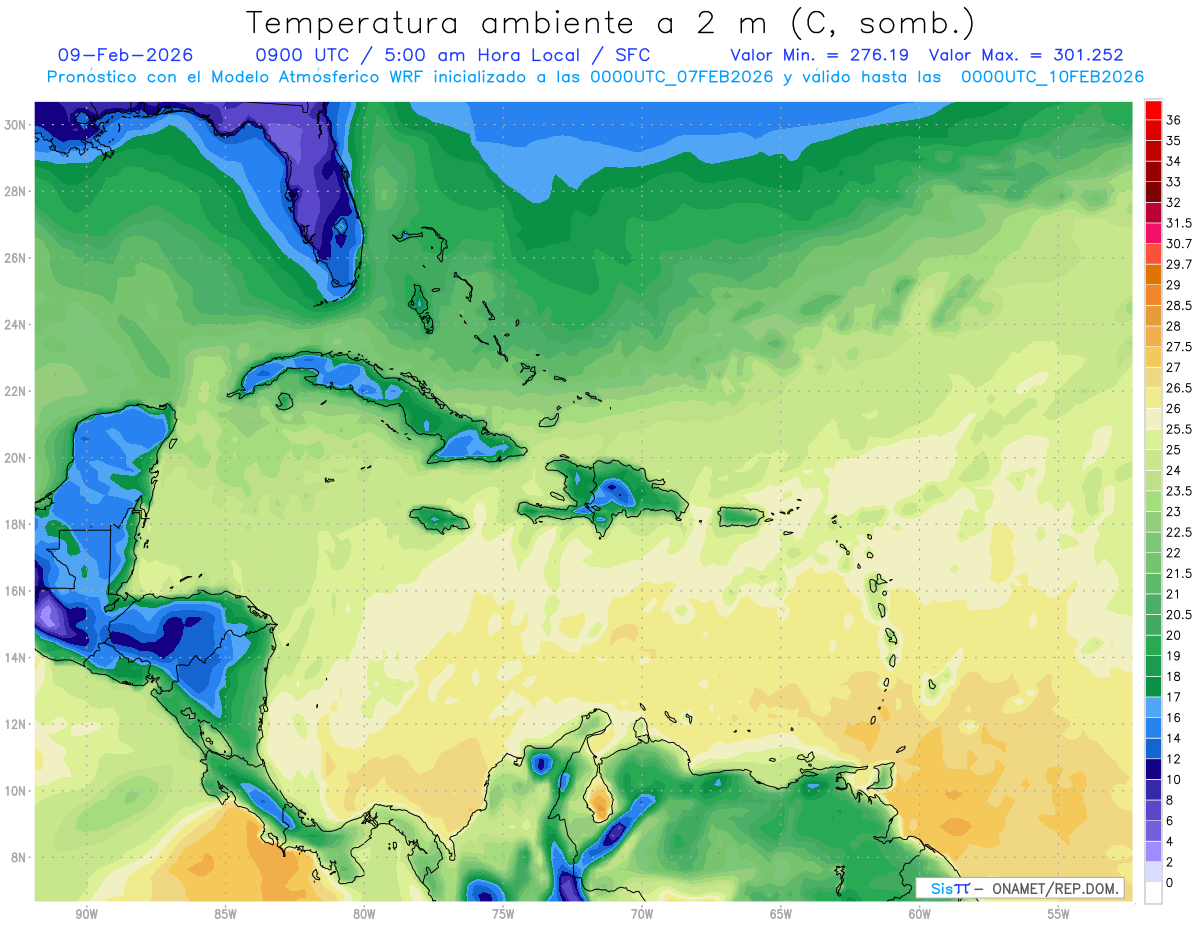Select the date text "09-Feb-2026"

[125, 55]
